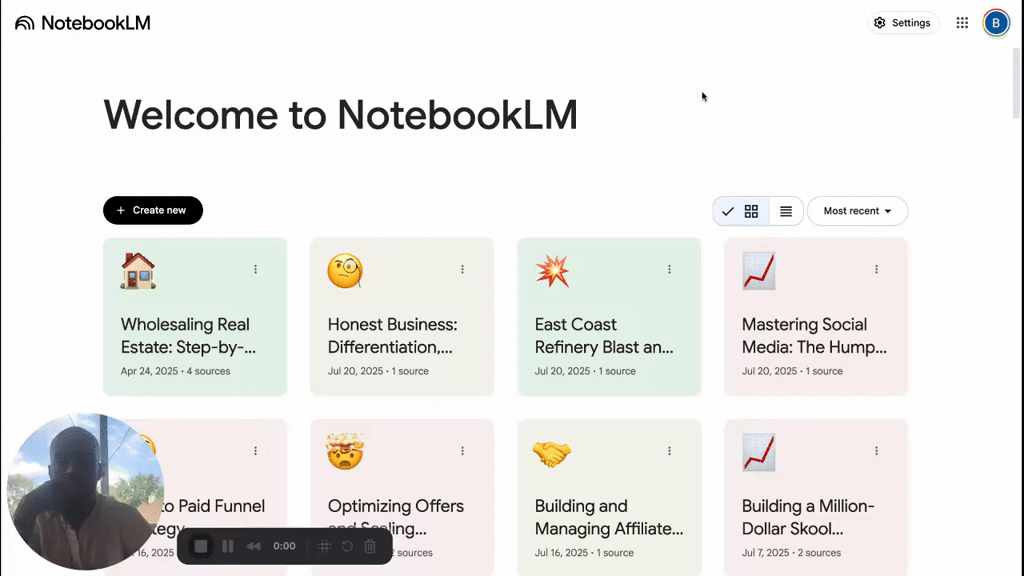Image resolution: width=1024 pixels, height=576 pixels.
Task: Open the Google apps grid menu
Action: (962, 22)
